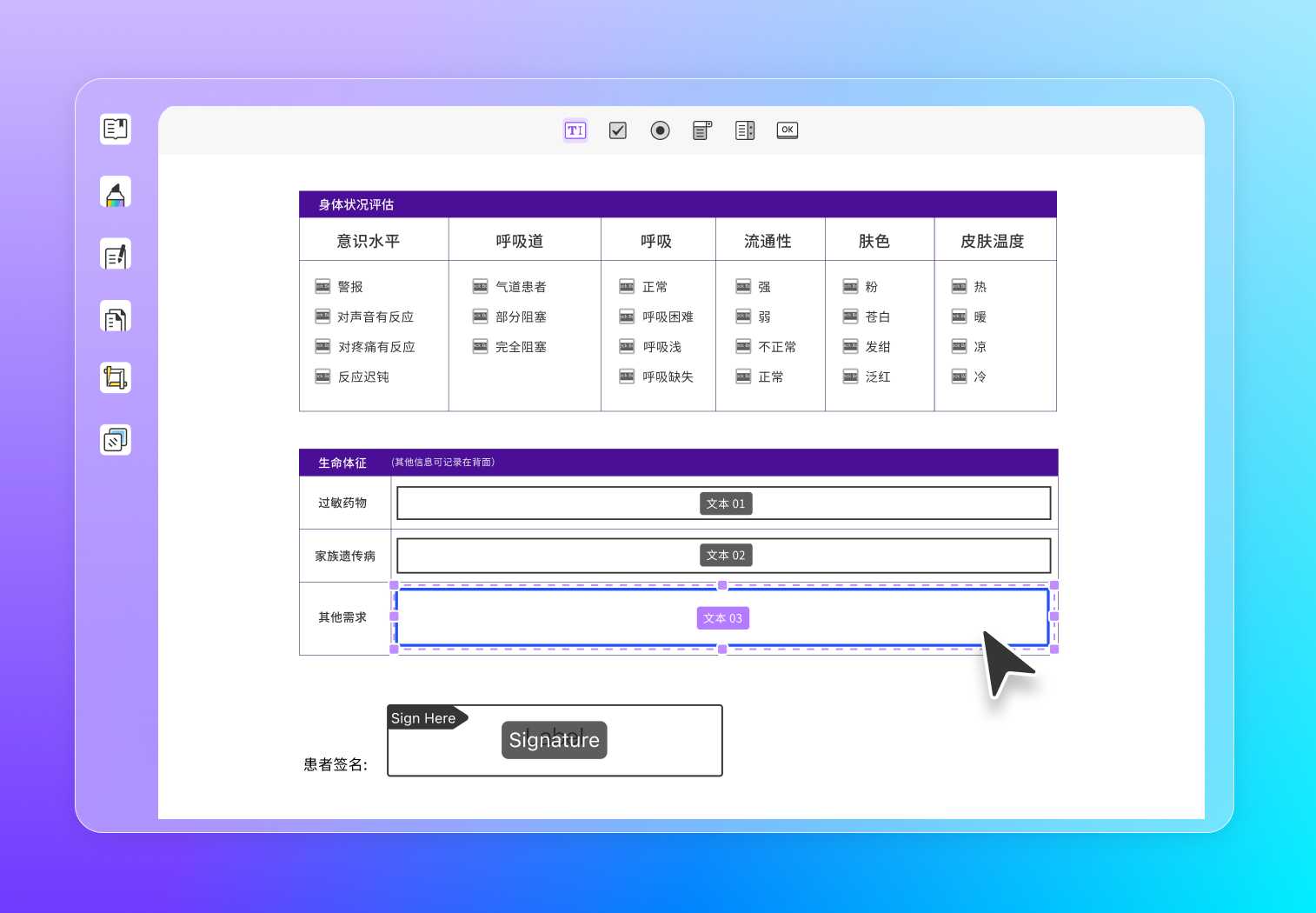Select the 文本 02 text field
1316x913 pixels.
coord(723,556)
